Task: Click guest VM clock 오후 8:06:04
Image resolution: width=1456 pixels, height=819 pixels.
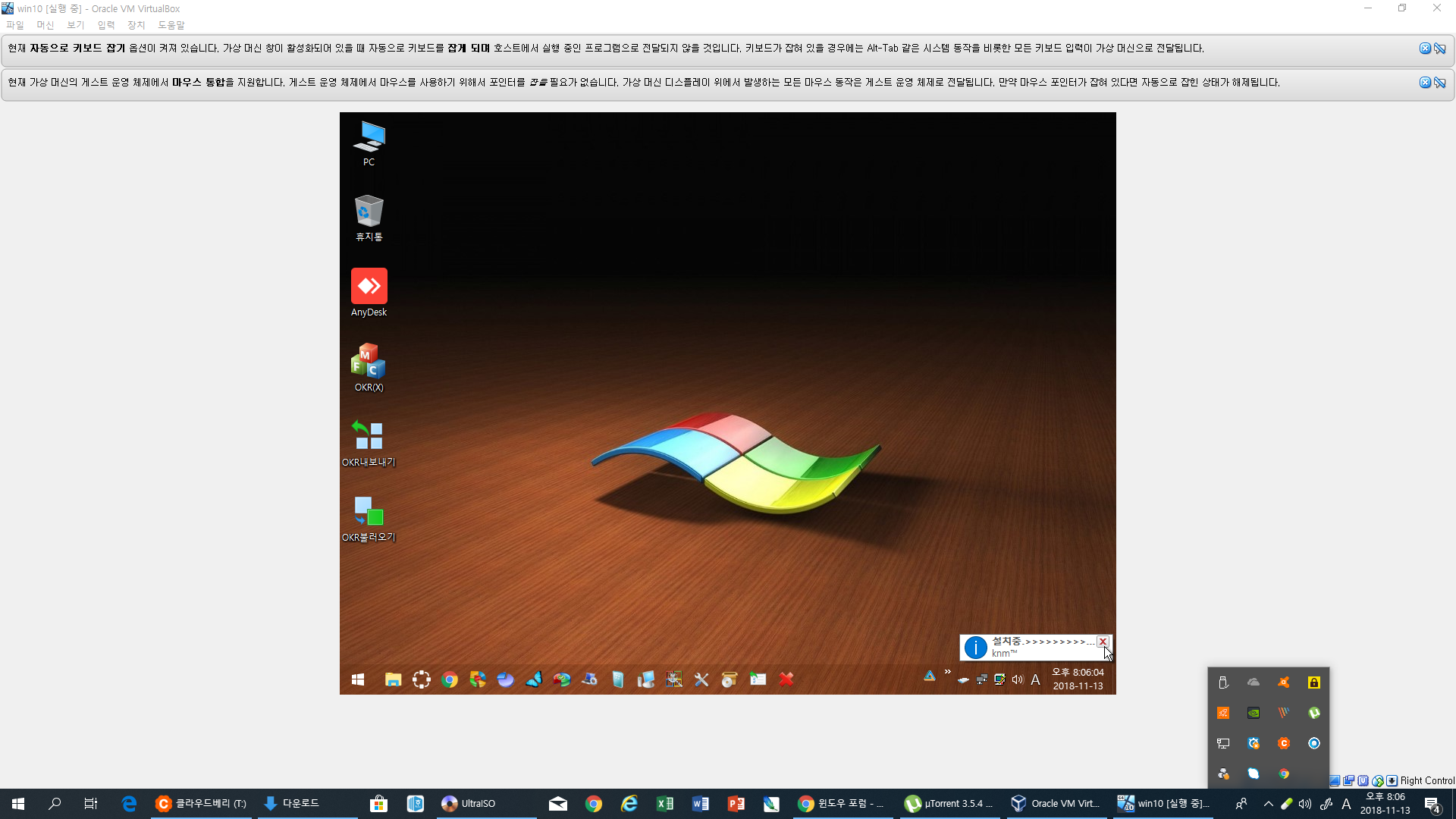Action: [1078, 679]
